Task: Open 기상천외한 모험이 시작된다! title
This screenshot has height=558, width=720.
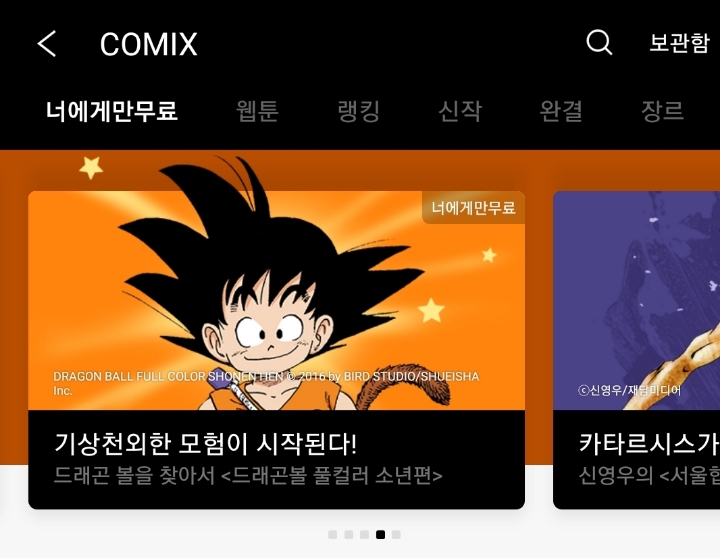Action: 206,444
